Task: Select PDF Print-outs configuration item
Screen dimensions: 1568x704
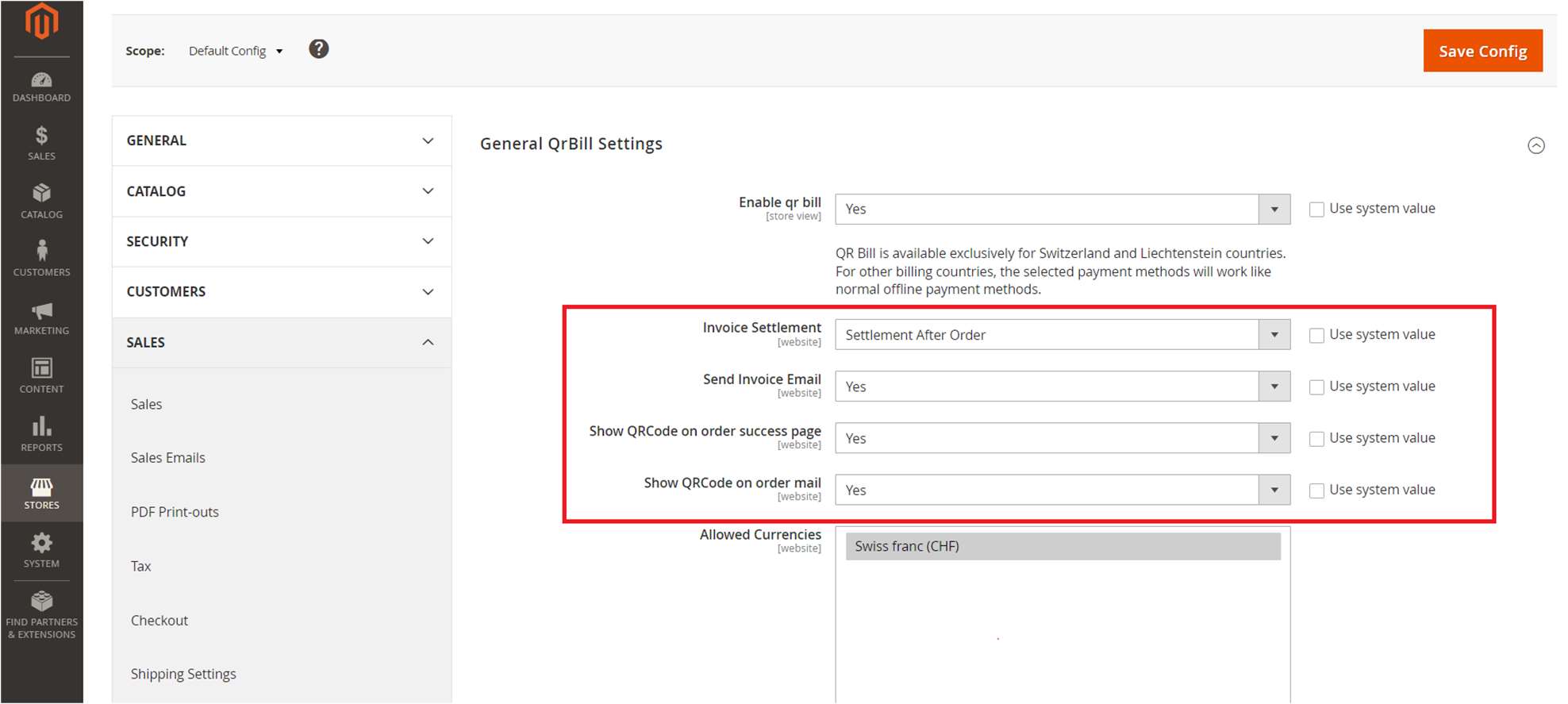Action: click(x=175, y=512)
